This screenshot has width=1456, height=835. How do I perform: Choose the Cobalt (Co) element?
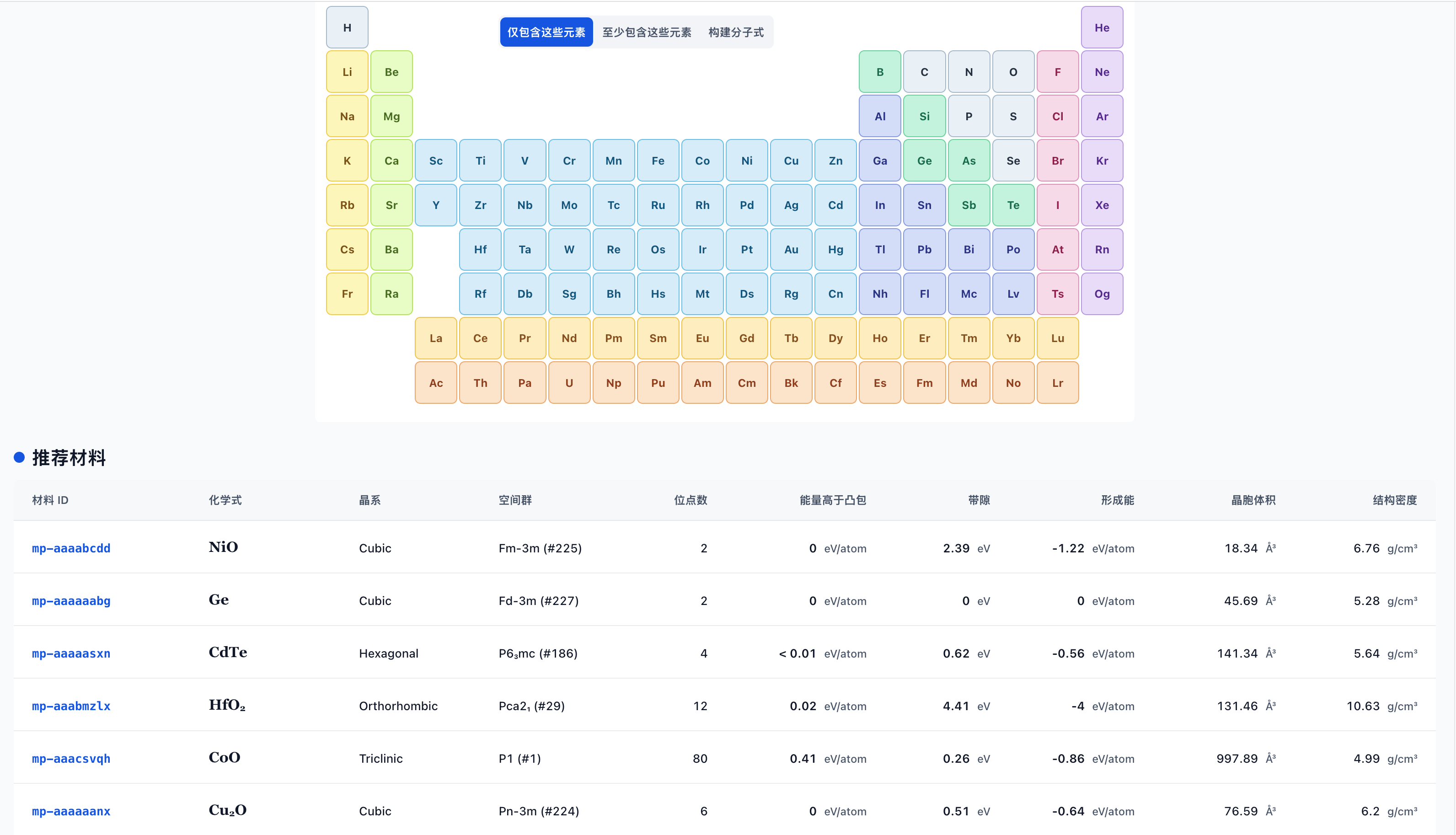pyautogui.click(x=702, y=161)
